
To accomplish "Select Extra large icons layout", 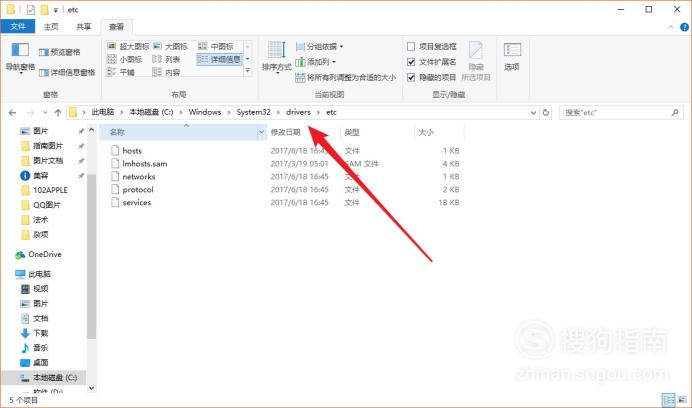I will point(128,46).
